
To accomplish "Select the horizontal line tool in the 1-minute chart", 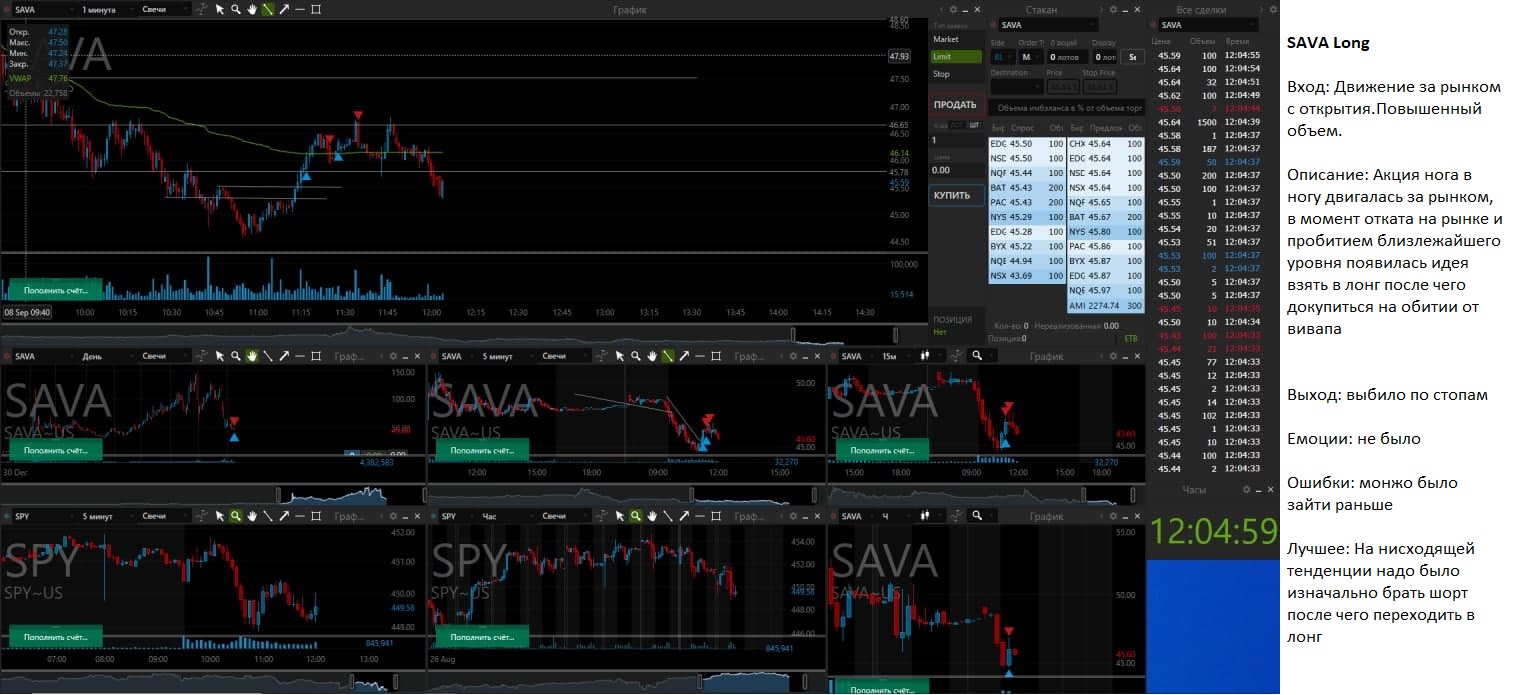I will tap(300, 9).
